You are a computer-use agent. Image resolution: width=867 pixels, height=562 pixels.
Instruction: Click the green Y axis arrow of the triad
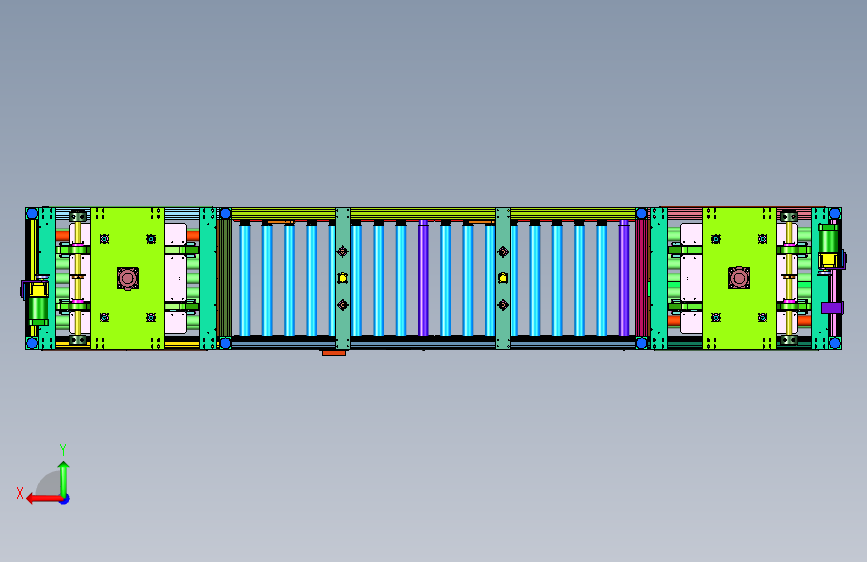(x=64, y=478)
